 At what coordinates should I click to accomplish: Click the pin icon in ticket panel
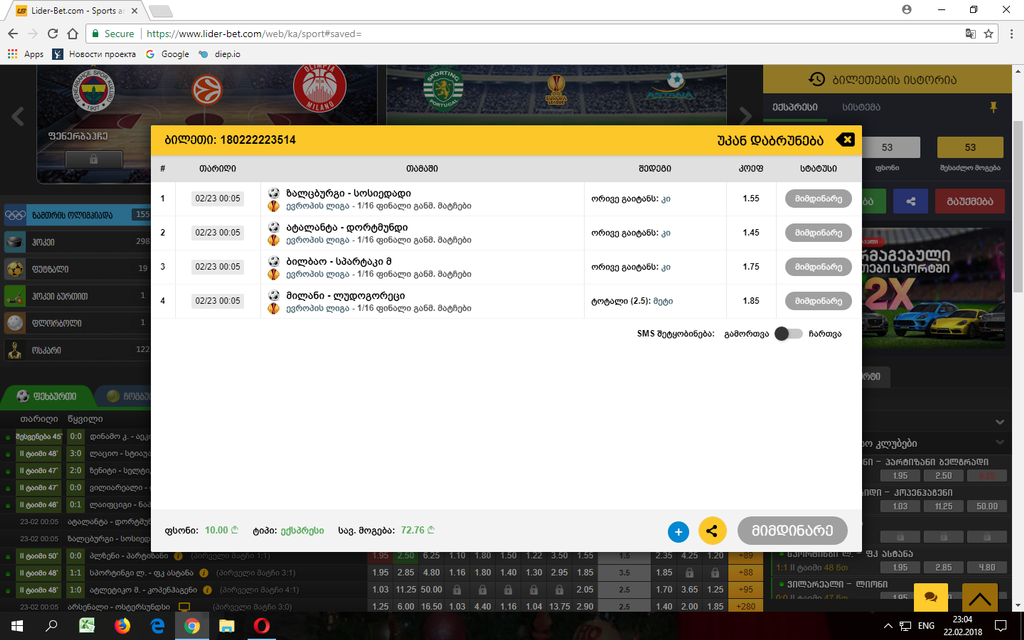993,107
